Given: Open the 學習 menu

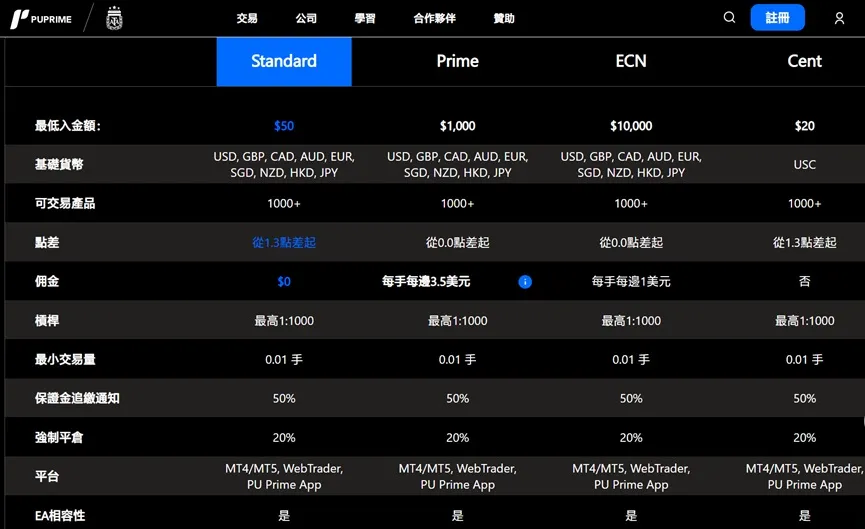Looking at the screenshot, I should [365, 18].
